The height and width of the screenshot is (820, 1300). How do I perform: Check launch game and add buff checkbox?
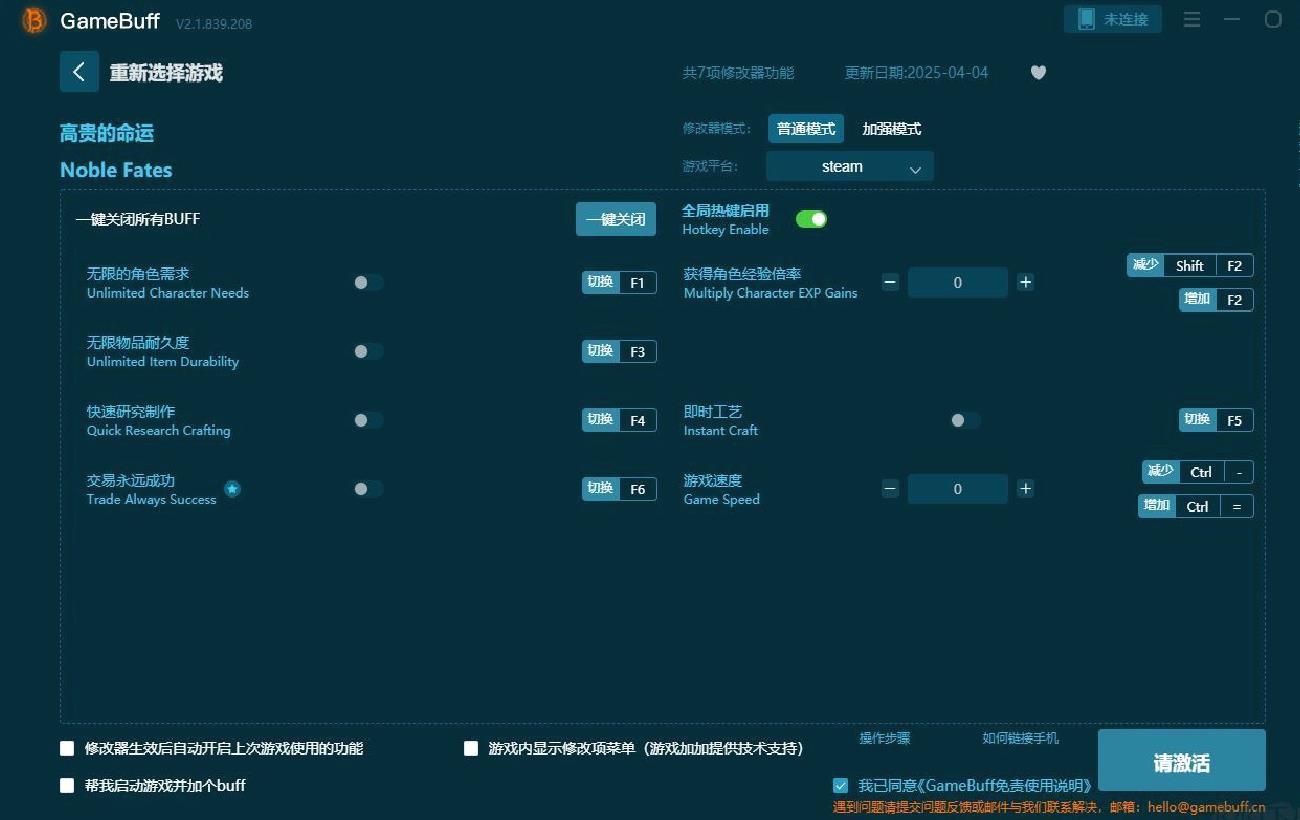point(67,785)
